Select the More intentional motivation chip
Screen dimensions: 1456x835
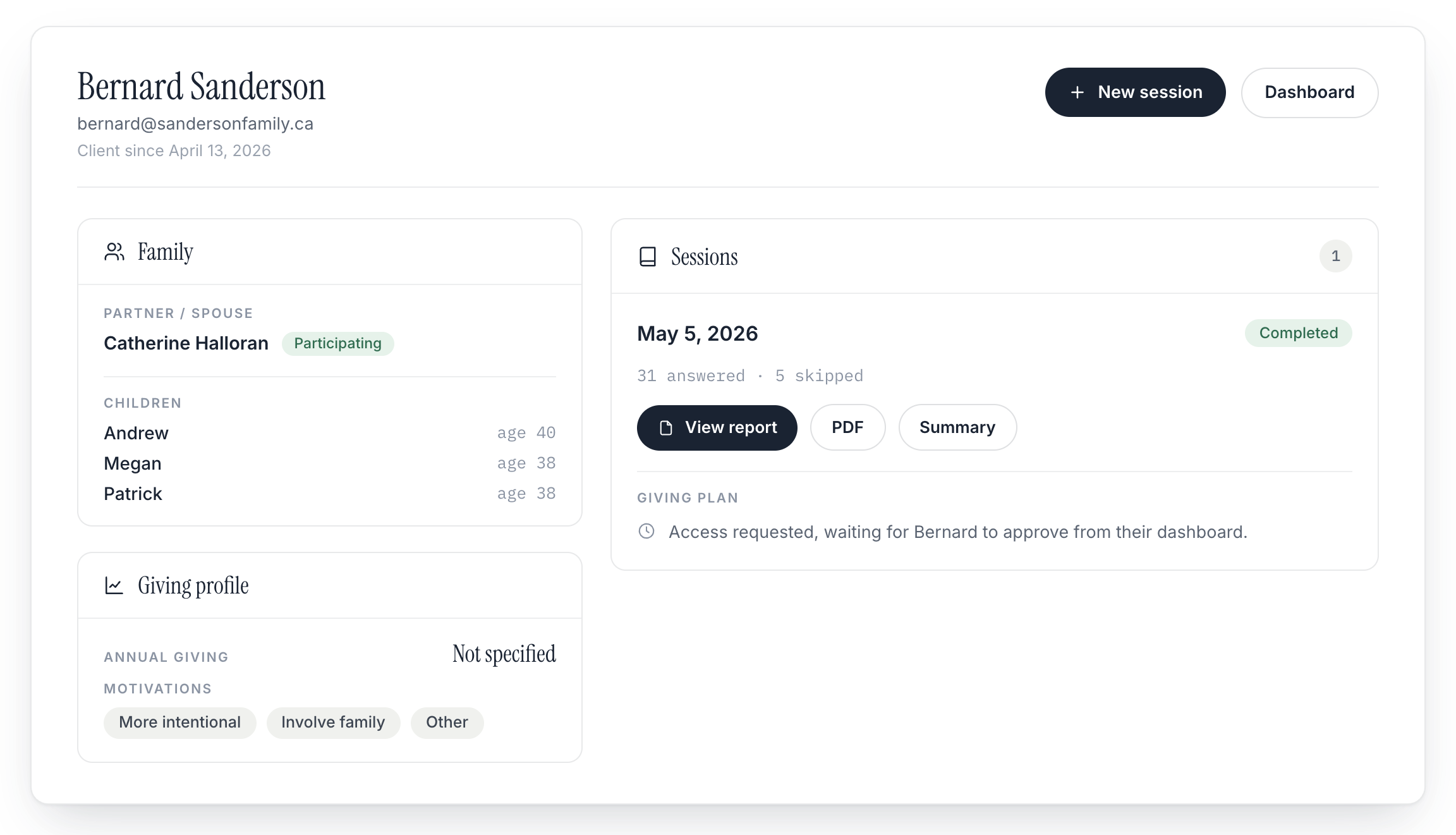click(179, 722)
